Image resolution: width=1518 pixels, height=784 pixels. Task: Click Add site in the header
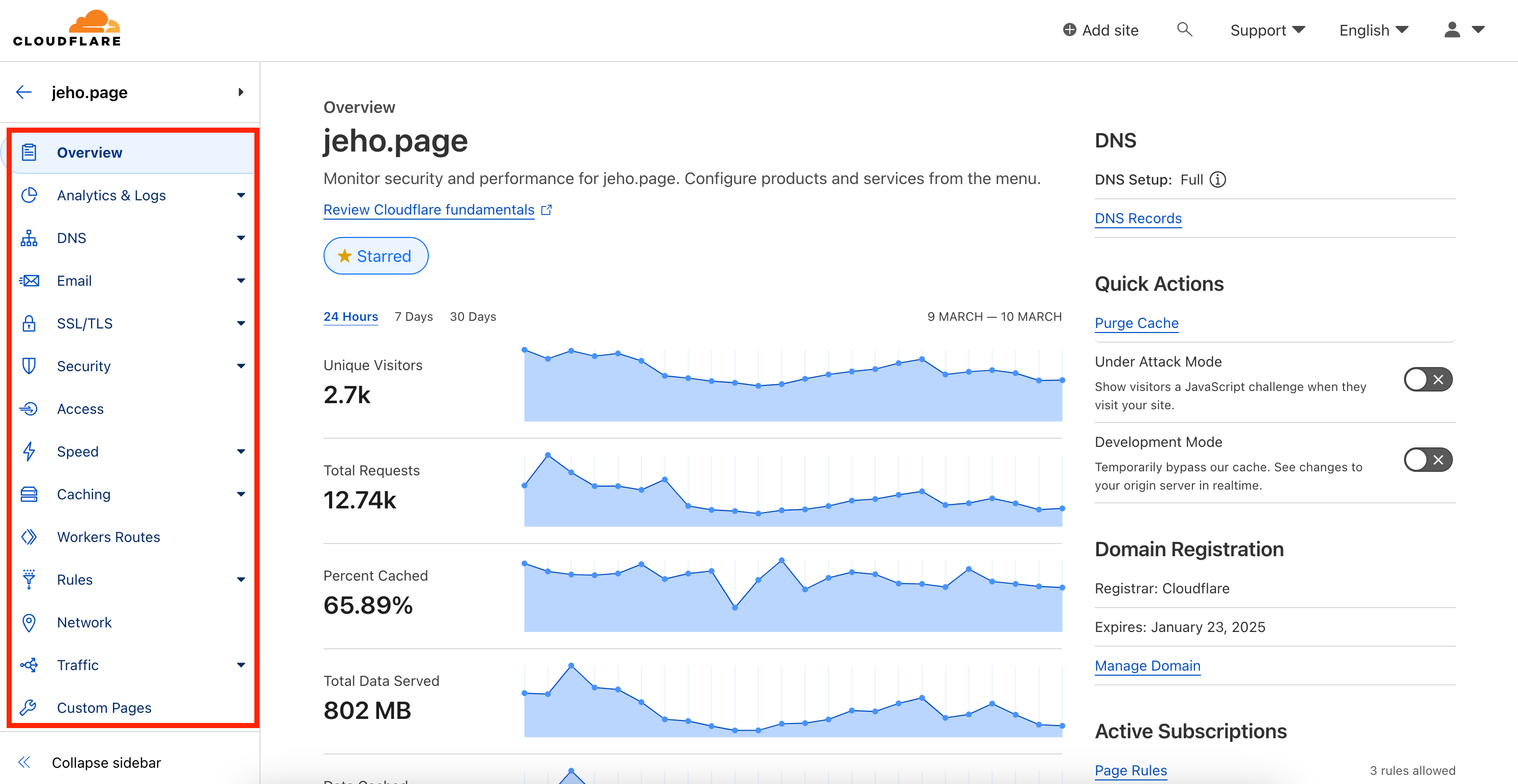pos(1100,30)
